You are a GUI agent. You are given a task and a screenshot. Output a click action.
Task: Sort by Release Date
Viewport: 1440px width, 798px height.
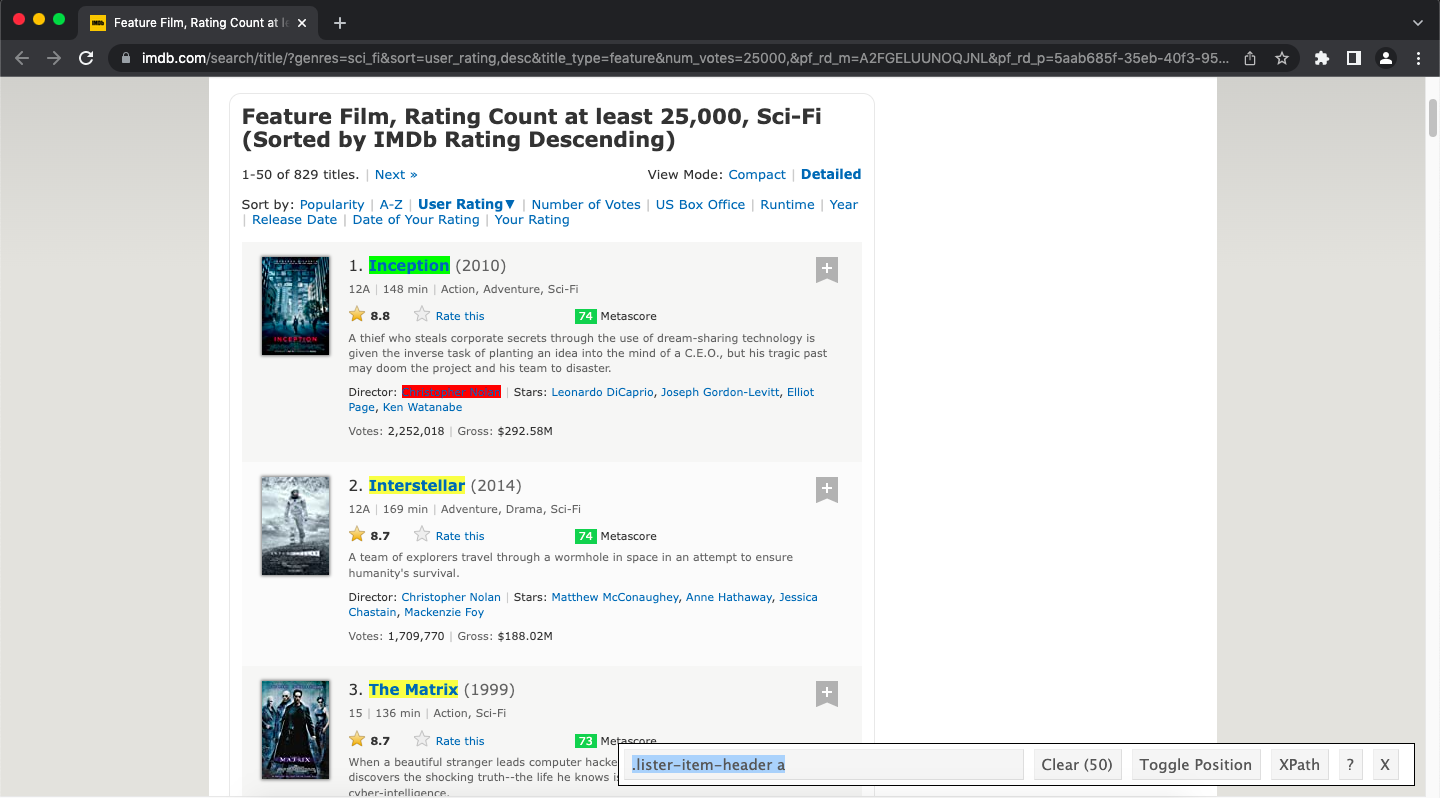coord(294,219)
